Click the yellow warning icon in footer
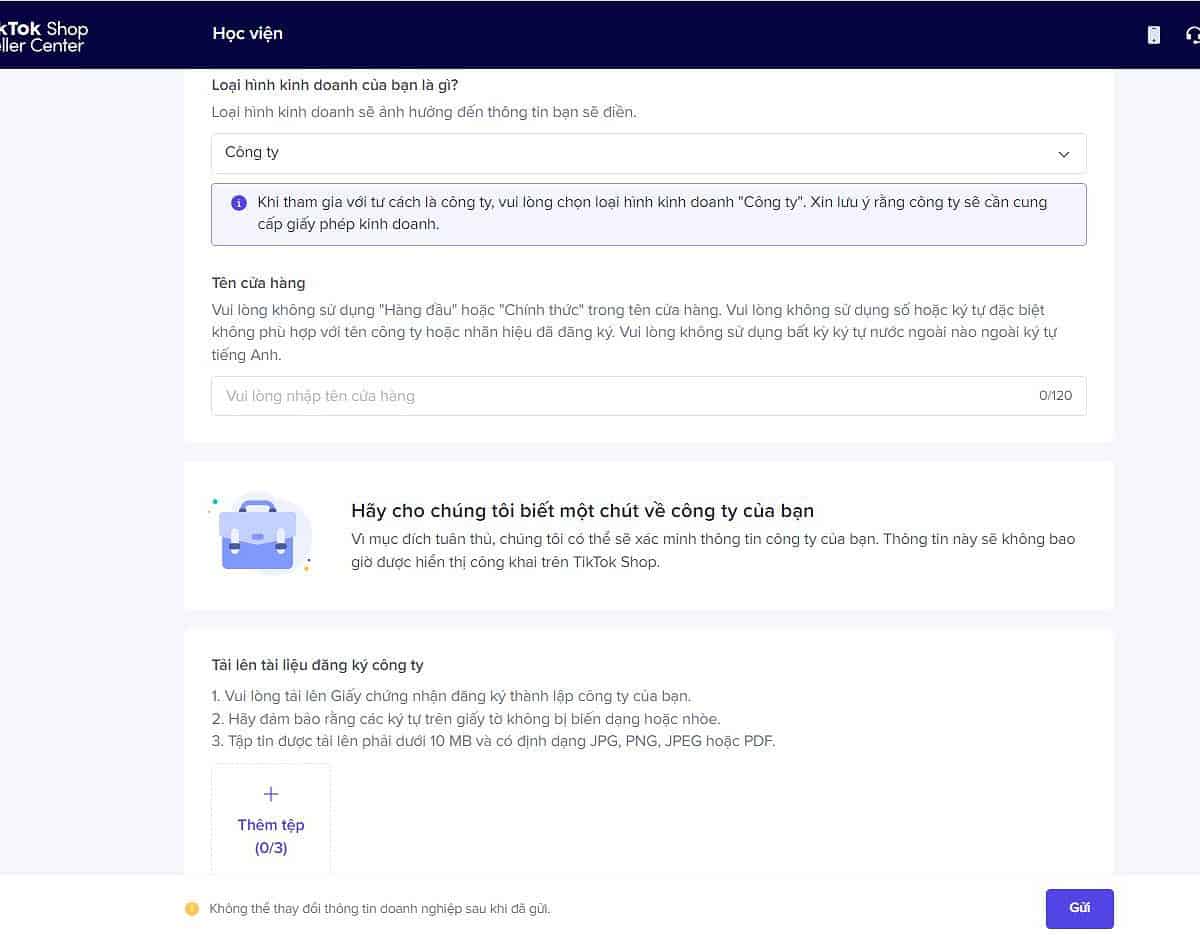The height and width of the screenshot is (935, 1200). (x=192, y=909)
